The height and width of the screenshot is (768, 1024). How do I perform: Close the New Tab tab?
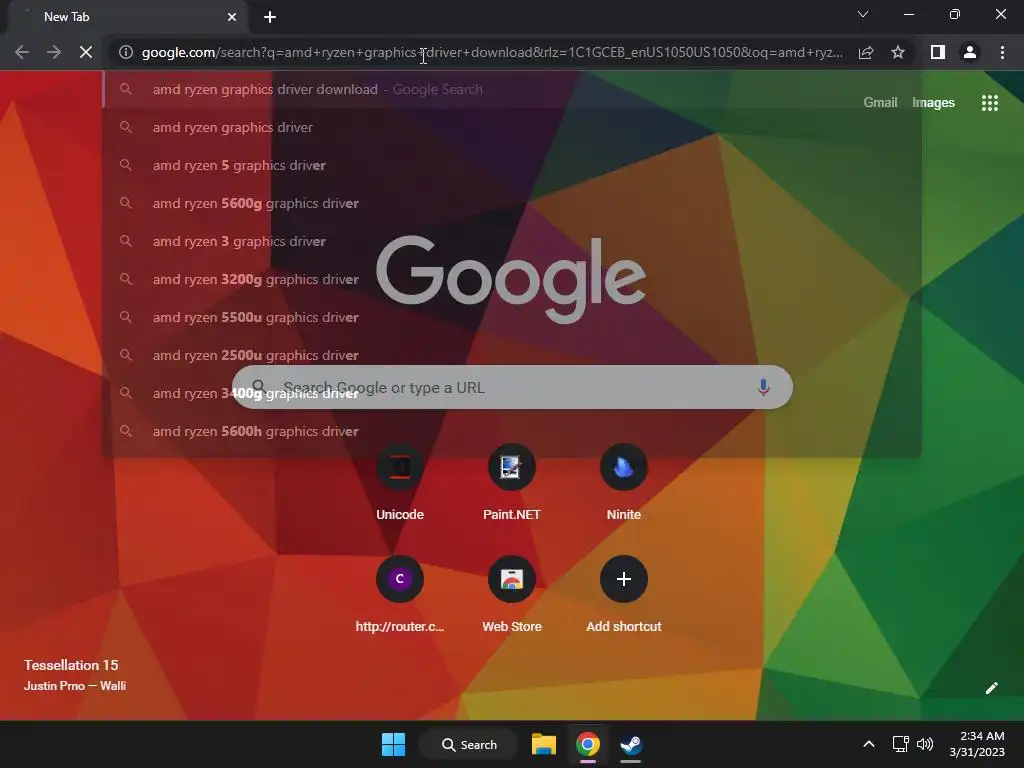(232, 17)
